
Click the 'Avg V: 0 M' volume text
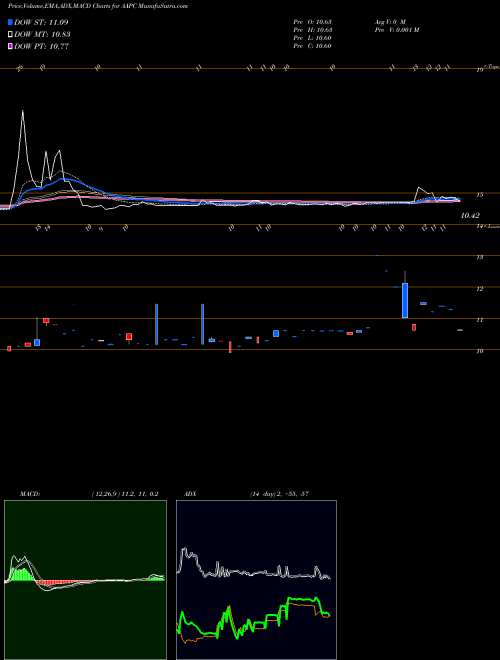(x=389, y=21)
